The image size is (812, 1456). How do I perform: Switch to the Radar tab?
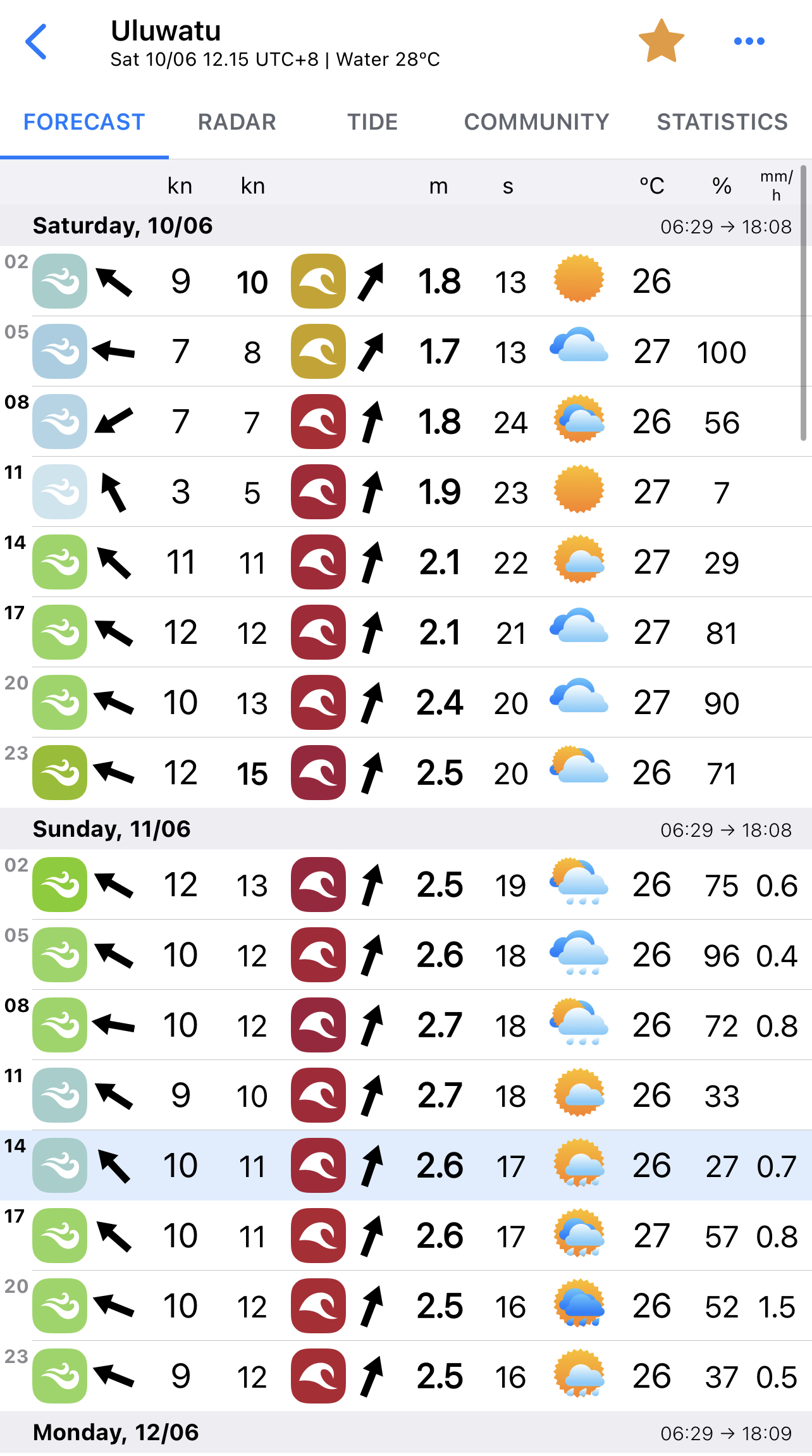click(x=237, y=122)
